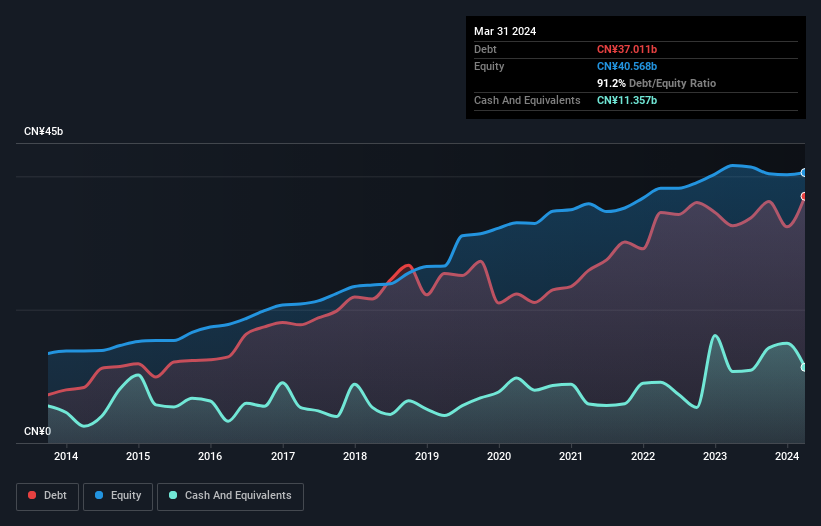The height and width of the screenshot is (526, 821).
Task: Click the 2020 x-axis label
Action: tap(499, 456)
